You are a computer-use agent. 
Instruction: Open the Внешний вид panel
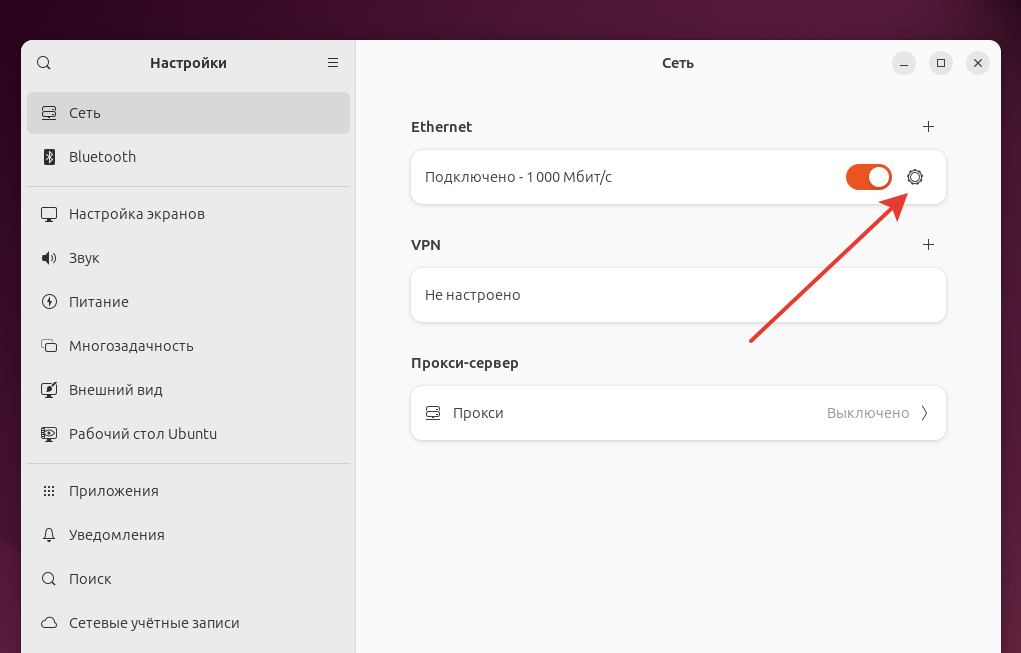click(188, 390)
